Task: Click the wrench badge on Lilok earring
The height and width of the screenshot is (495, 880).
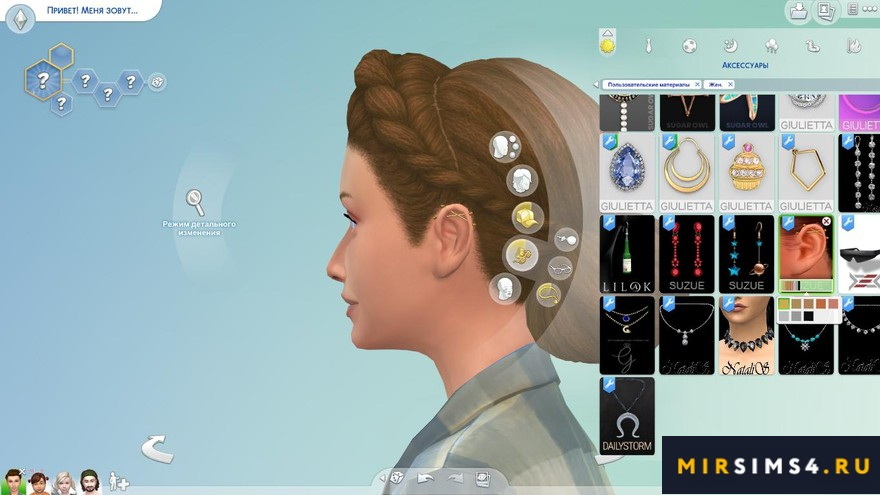Action: [x=609, y=224]
